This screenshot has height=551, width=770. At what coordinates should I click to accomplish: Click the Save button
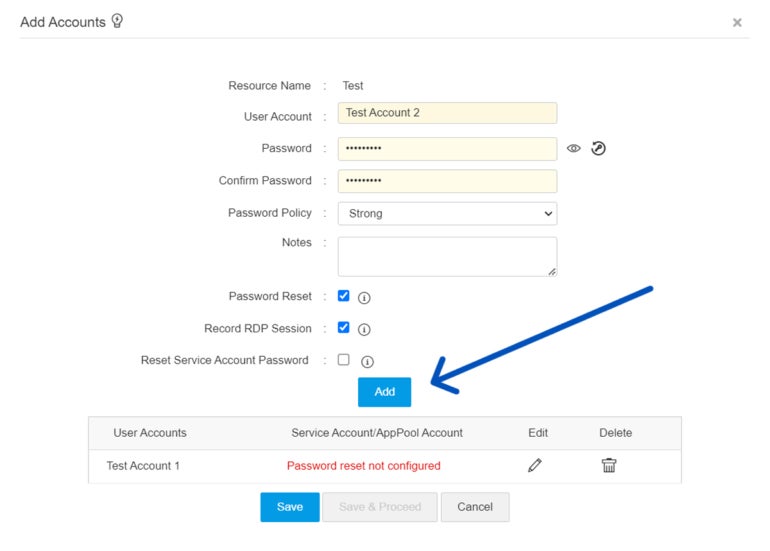click(x=290, y=507)
